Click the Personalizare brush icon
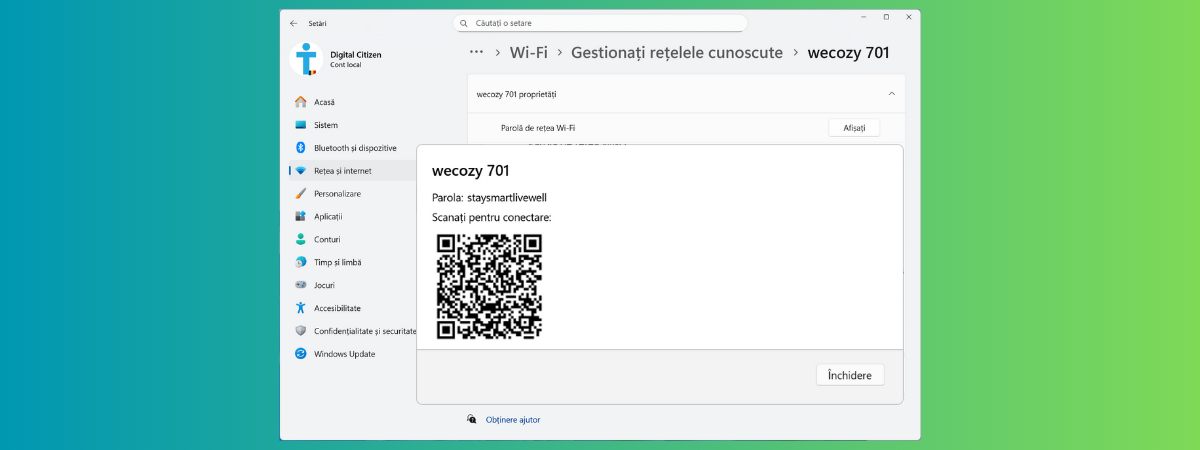Viewport: 1200px width, 450px height. point(300,194)
